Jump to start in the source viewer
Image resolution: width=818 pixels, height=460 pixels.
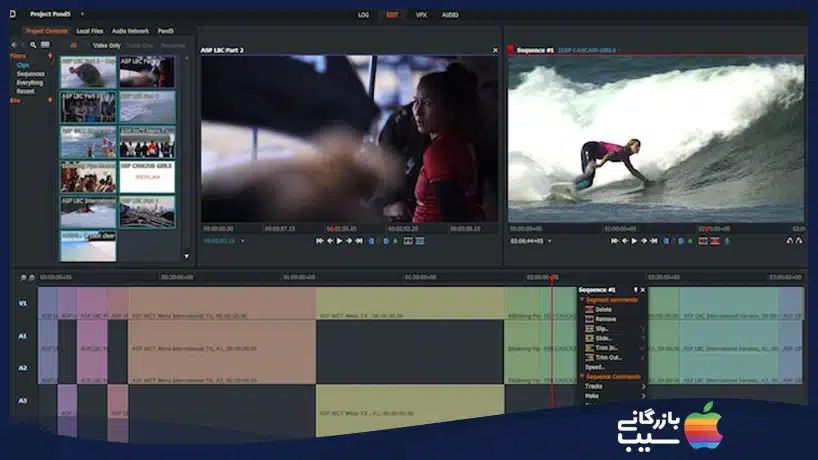point(319,241)
